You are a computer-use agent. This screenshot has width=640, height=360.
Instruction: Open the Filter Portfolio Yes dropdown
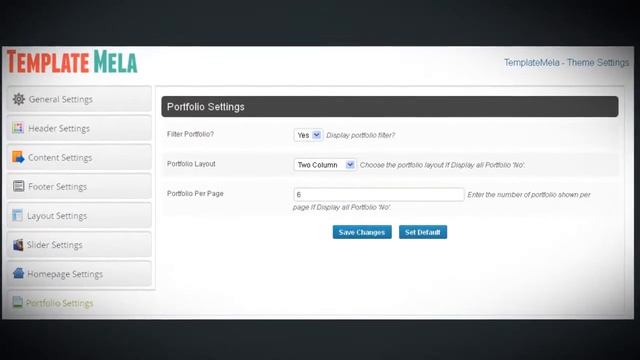[308, 135]
